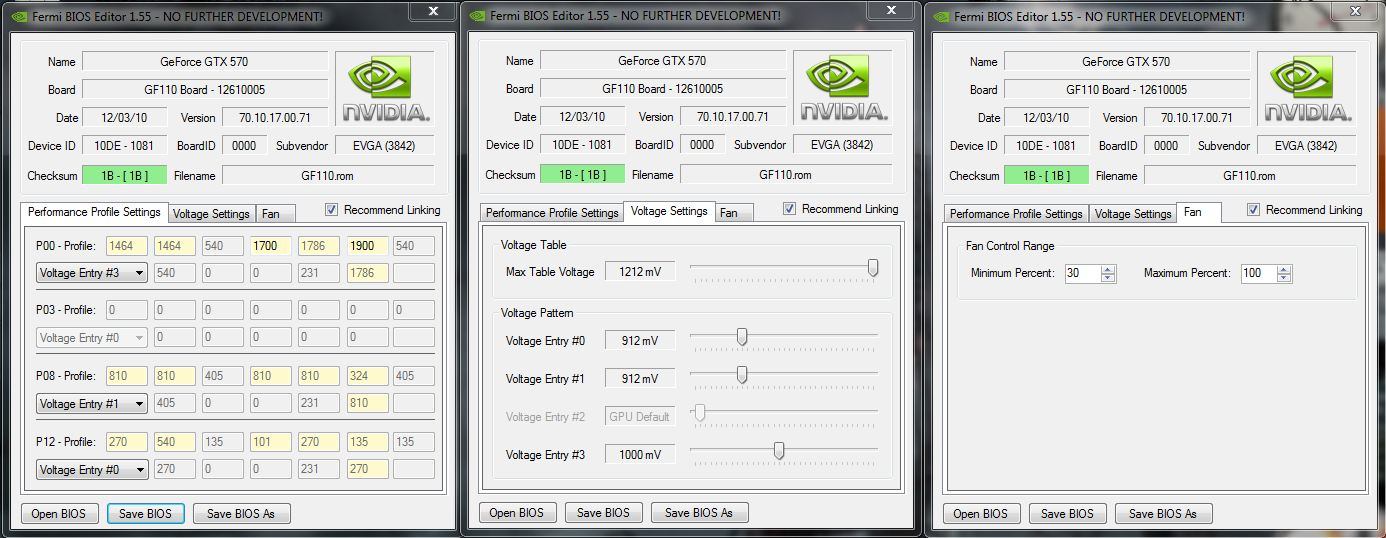Click the NVIDIA logo in the left window
The width and height of the screenshot is (1386, 538).
coord(385,90)
